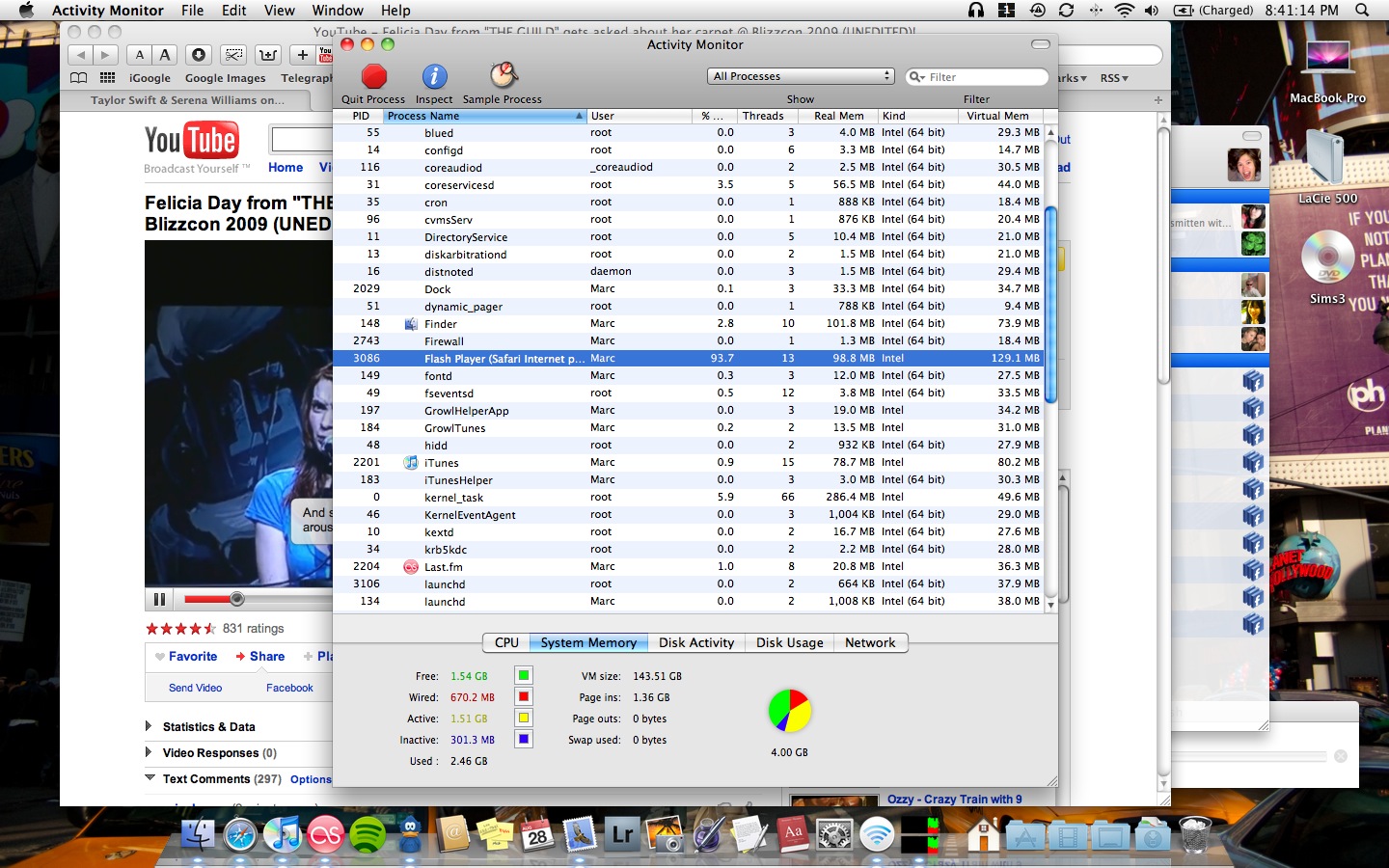1389x868 pixels.
Task: Switch to the CPU tab
Action: pyautogui.click(x=505, y=642)
